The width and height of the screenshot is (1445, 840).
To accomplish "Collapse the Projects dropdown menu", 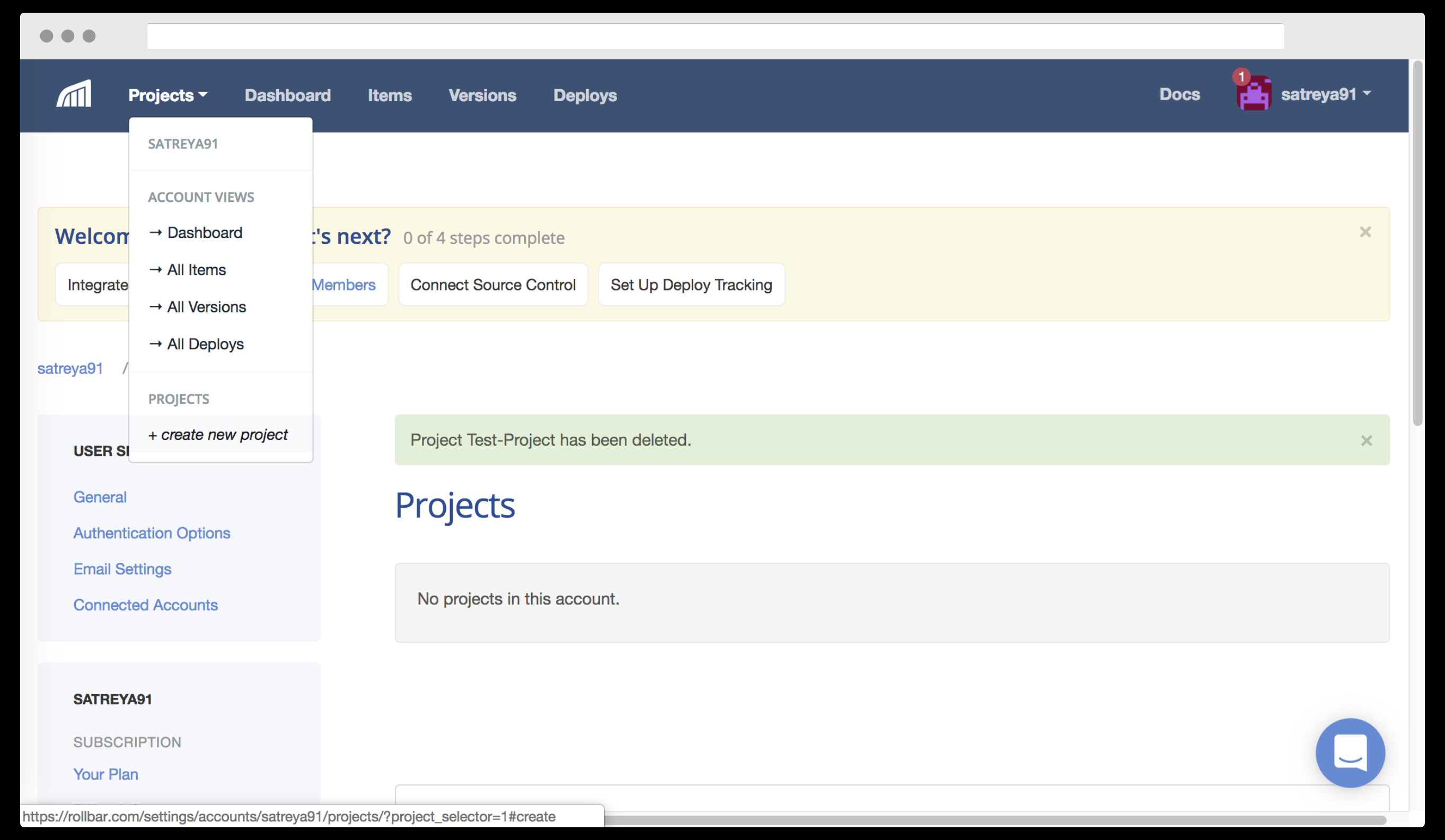I will pyautogui.click(x=167, y=95).
